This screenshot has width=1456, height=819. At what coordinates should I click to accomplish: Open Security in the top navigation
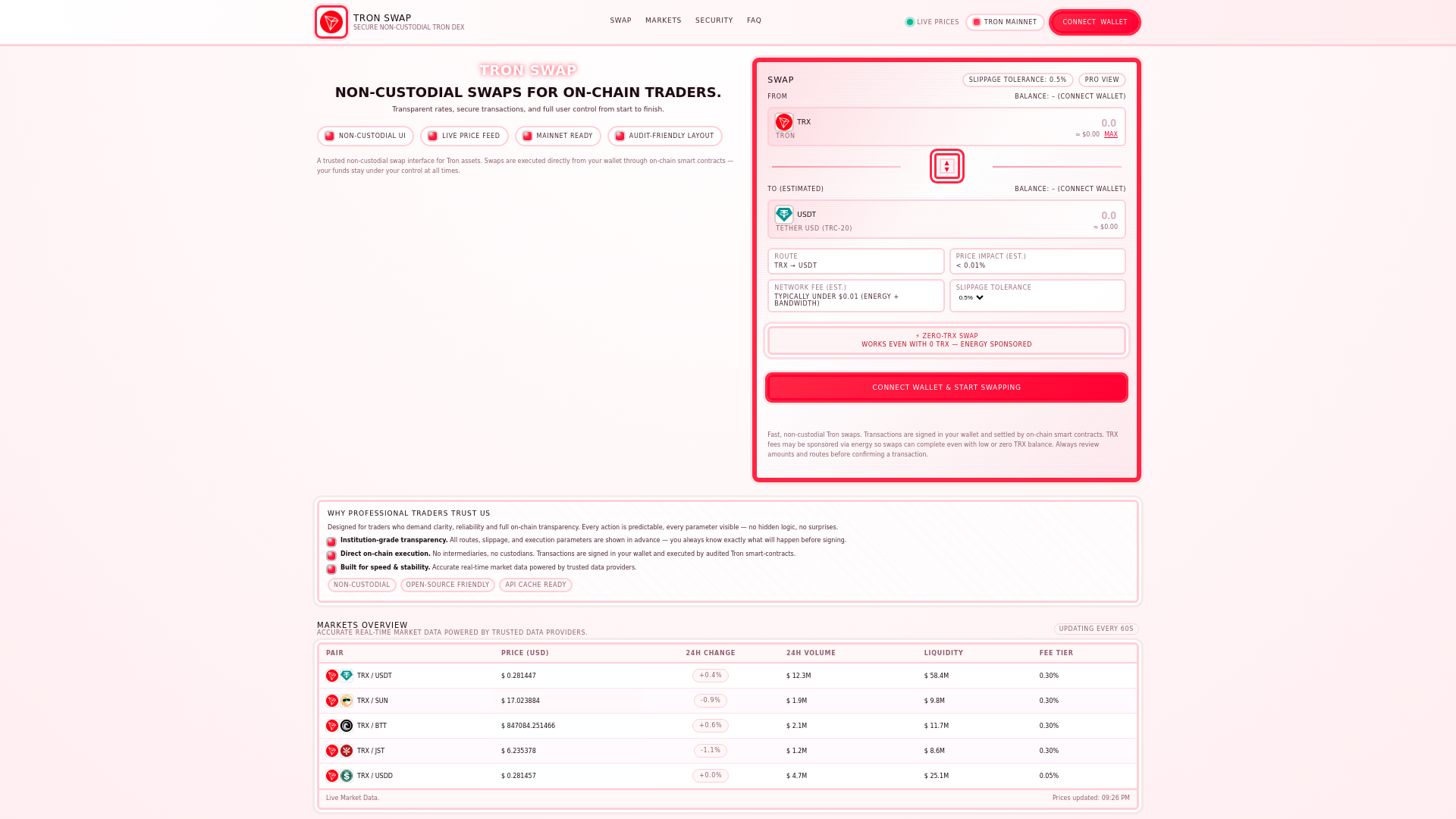pos(714,20)
